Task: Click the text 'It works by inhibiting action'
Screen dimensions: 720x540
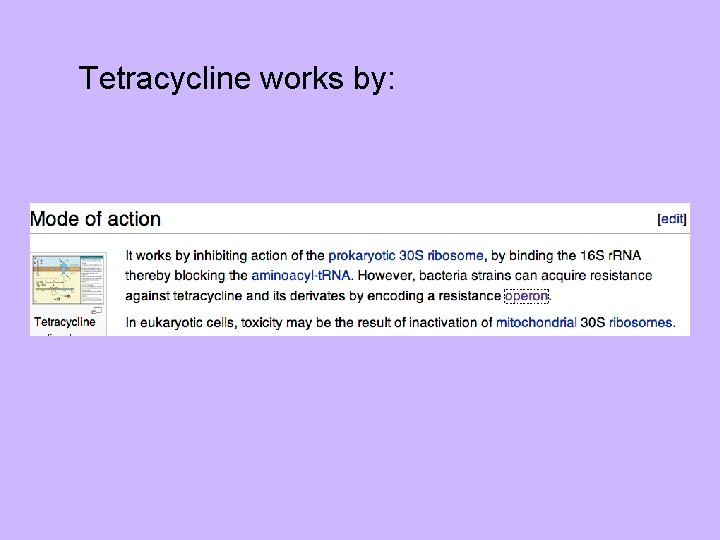Action: pyautogui.click(x=207, y=256)
